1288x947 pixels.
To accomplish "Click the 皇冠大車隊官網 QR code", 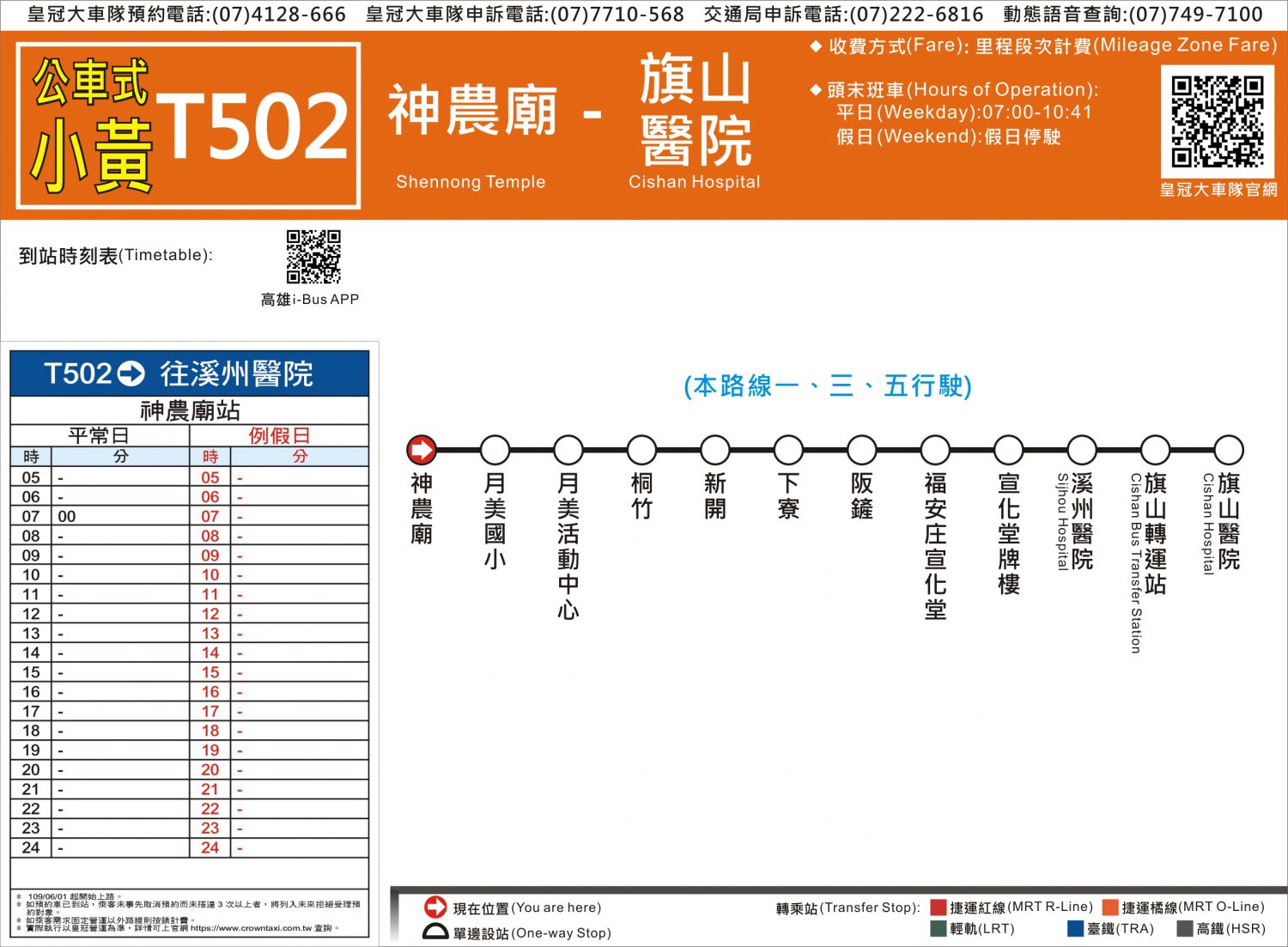I will pyautogui.click(x=1218, y=122).
